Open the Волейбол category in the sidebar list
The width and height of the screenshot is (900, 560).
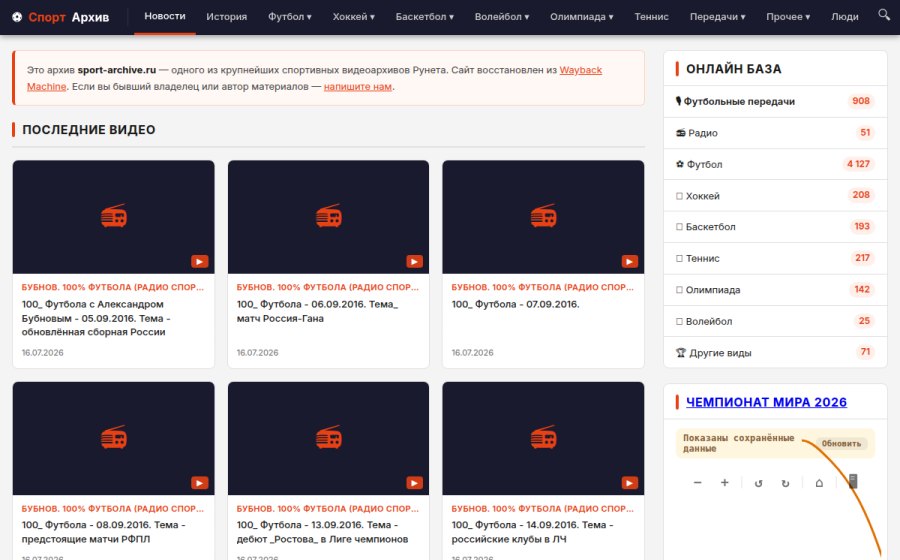(x=775, y=321)
